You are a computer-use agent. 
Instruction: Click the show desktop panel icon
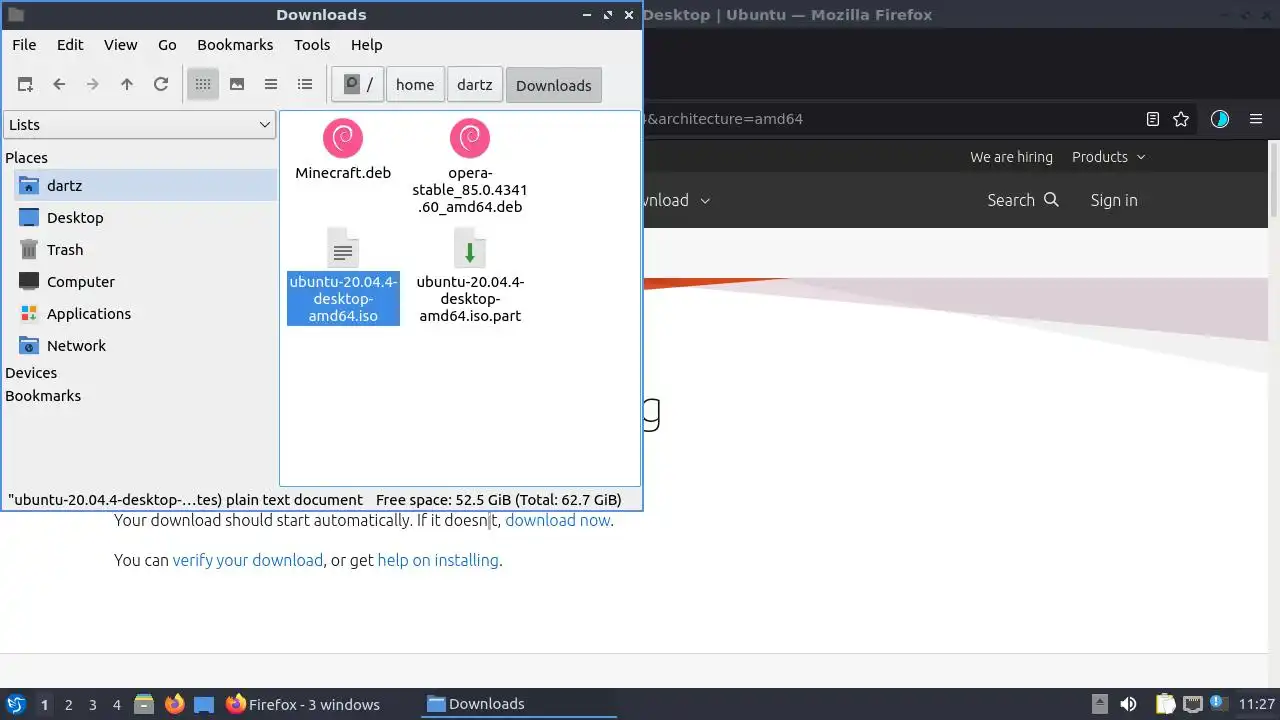tap(204, 704)
